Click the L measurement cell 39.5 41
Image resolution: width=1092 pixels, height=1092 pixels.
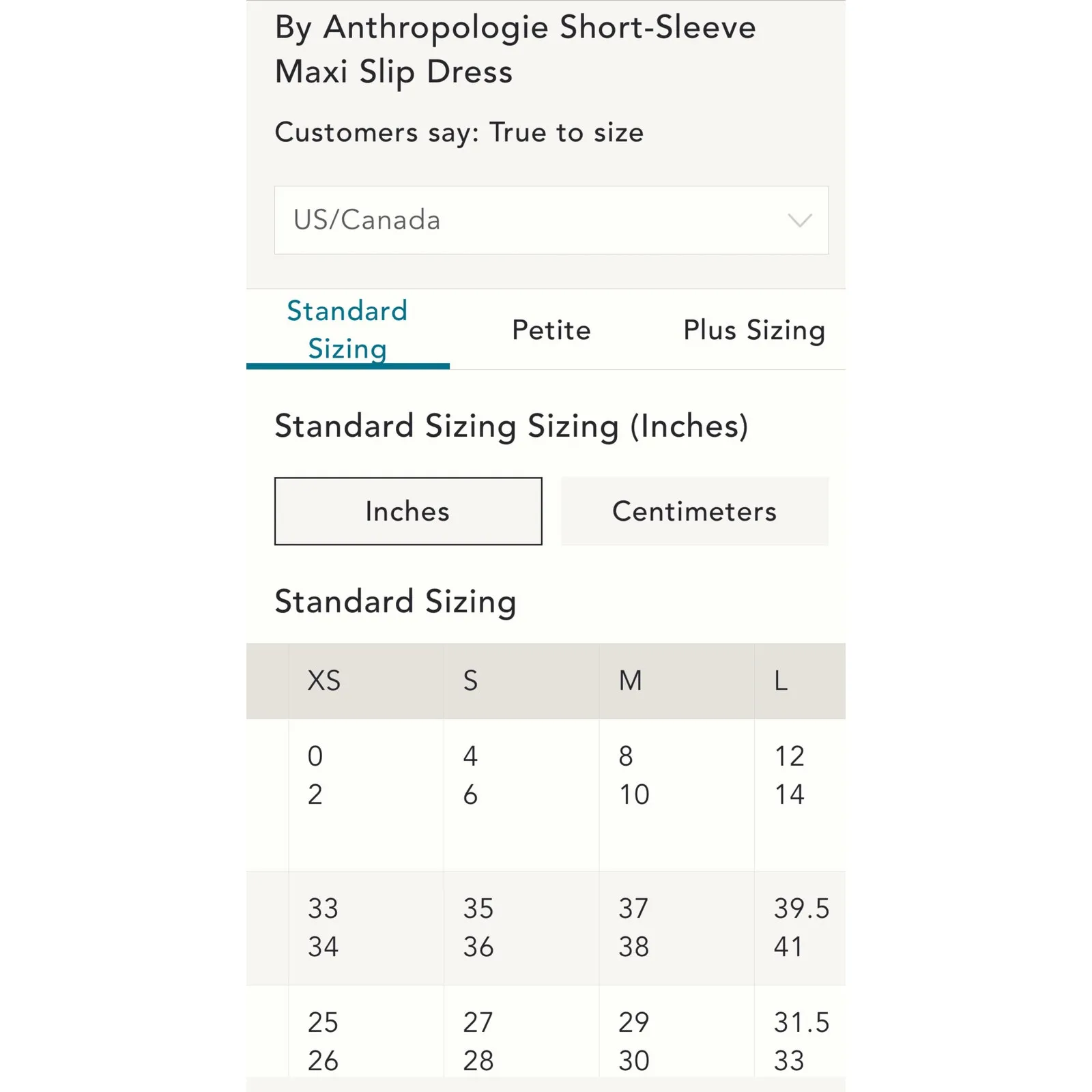click(801, 928)
